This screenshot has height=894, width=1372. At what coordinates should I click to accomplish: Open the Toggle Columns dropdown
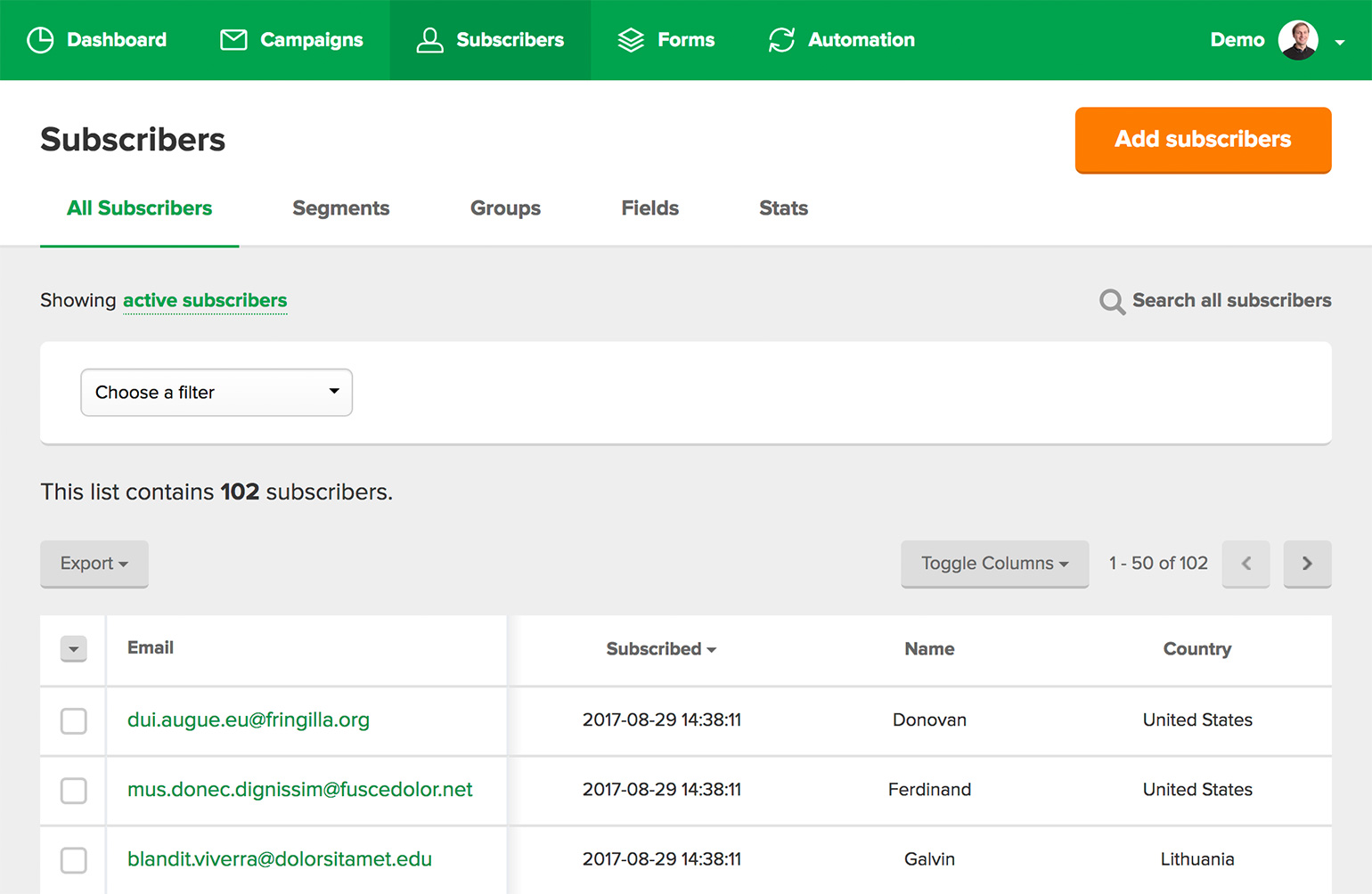click(994, 564)
